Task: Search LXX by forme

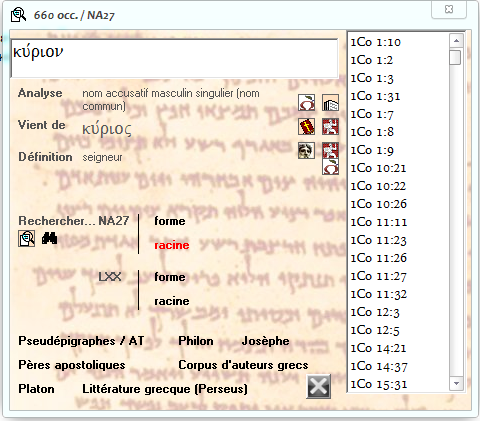Action: [170, 277]
